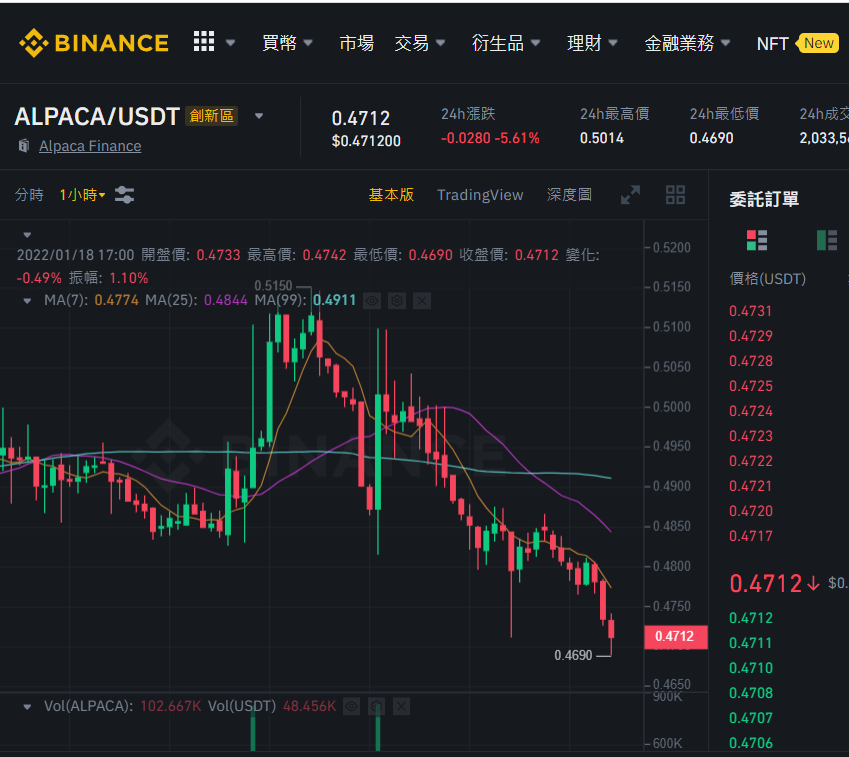Click ask price 0.4721
The height and width of the screenshot is (757, 849).
750,486
